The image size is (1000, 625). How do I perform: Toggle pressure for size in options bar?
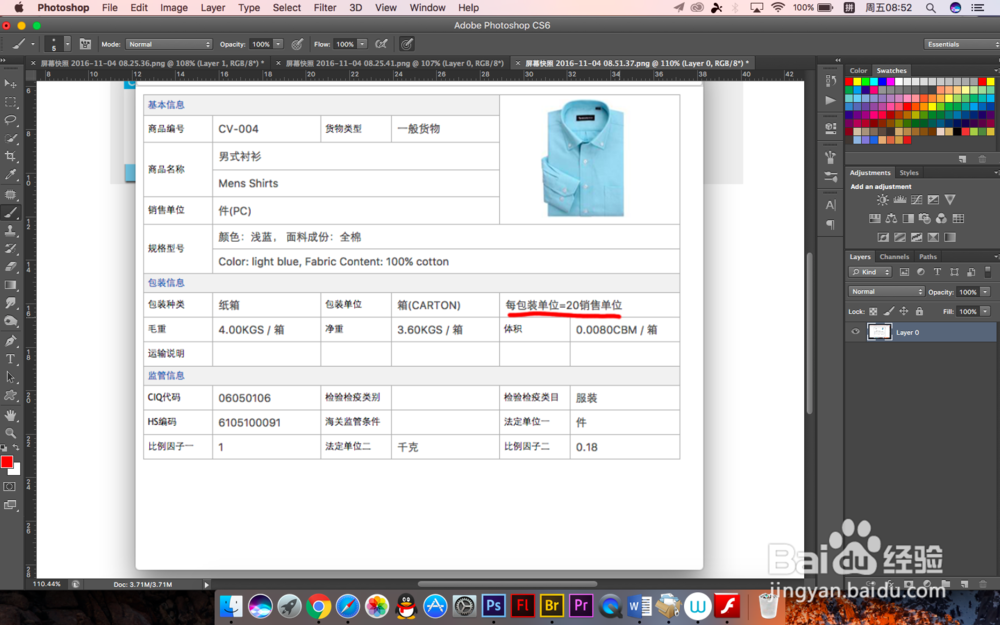click(406, 44)
